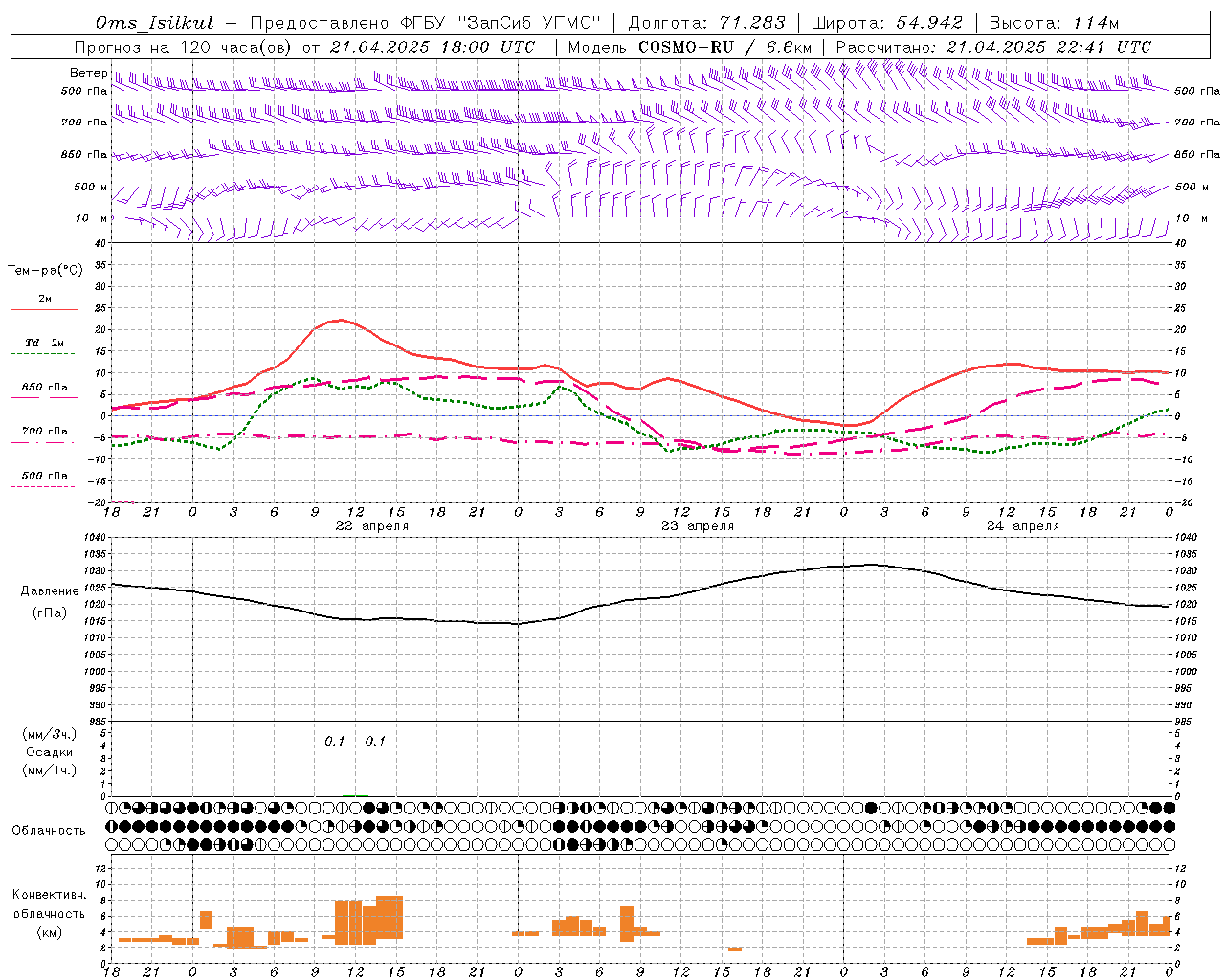Select the model name COSMO-RU / 6.6км
This screenshot has width=1225, height=980.
coord(724,47)
